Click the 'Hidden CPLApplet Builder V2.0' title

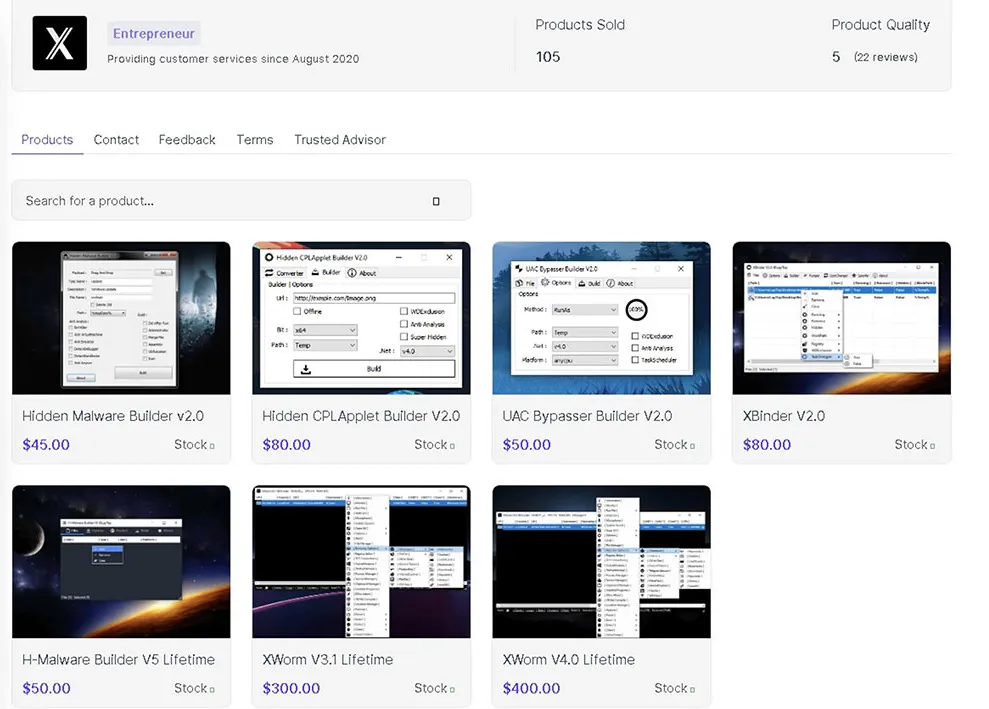361,416
